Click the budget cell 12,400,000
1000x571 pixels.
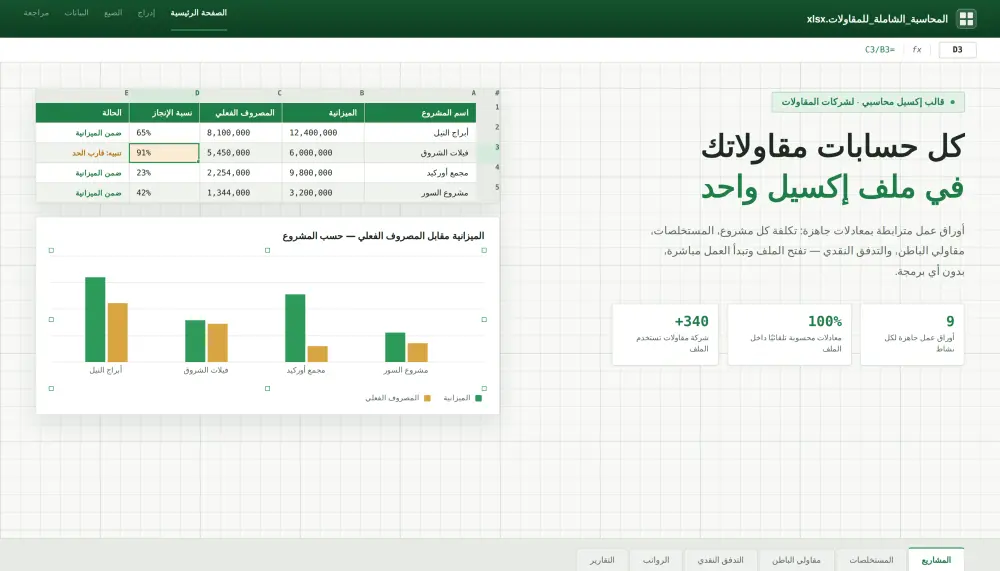[x=323, y=133]
